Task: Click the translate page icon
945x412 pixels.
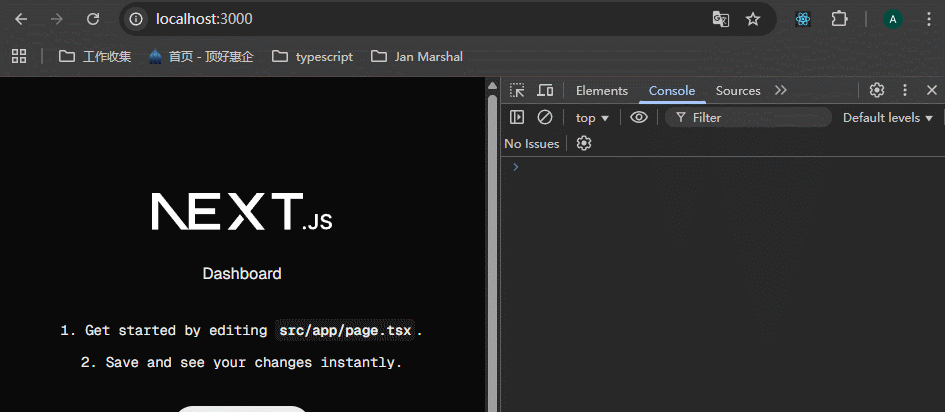Action: (x=720, y=19)
